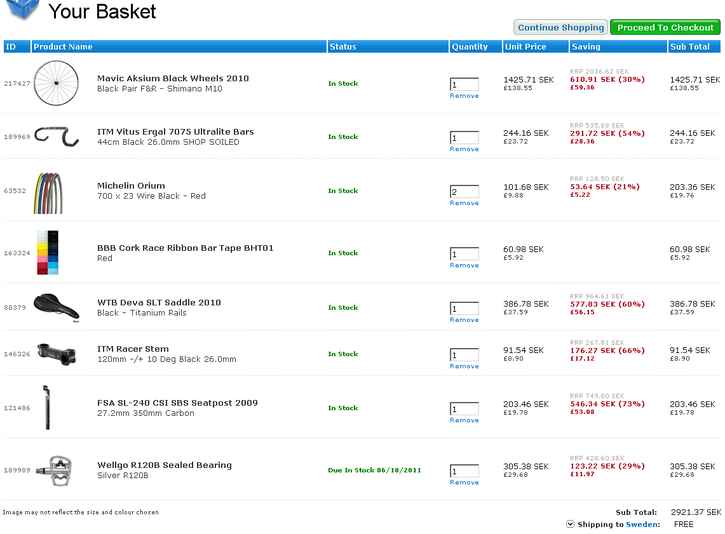This screenshot has width=725, height=534.
Task: Focus quantity field for WTB Deva saddle
Action: coord(464,308)
